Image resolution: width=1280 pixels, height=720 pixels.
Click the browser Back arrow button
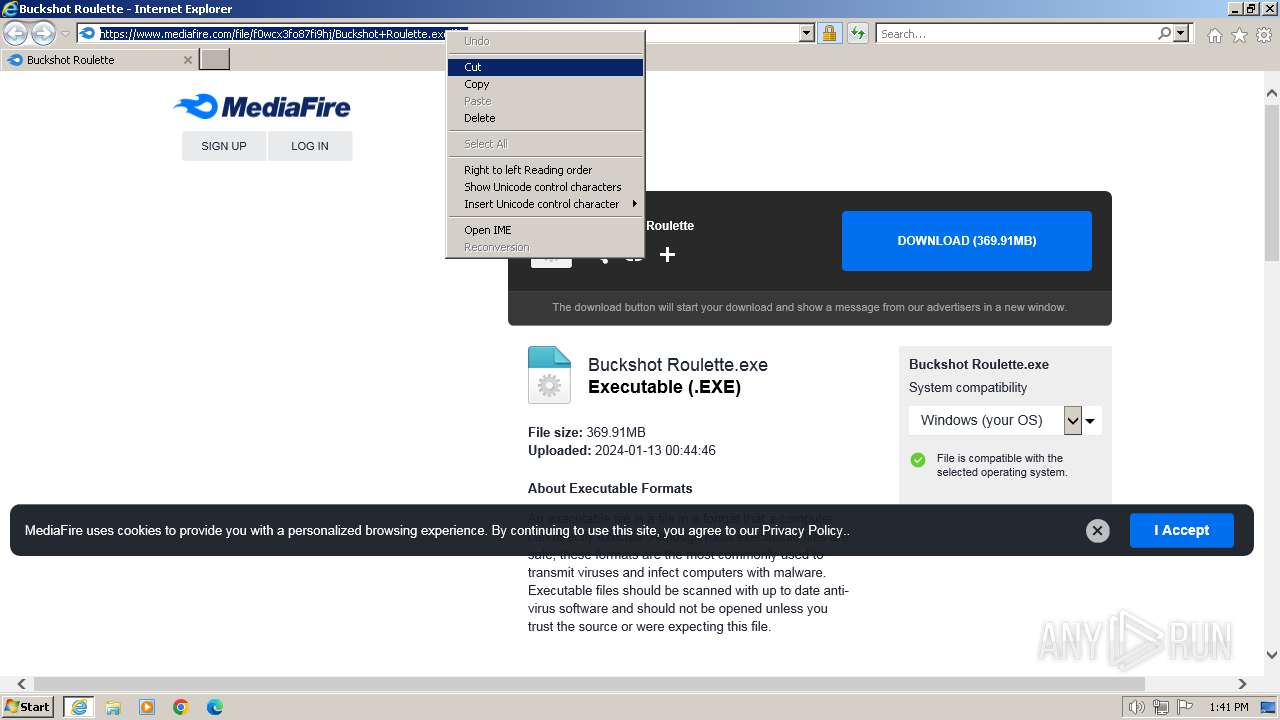coord(15,33)
